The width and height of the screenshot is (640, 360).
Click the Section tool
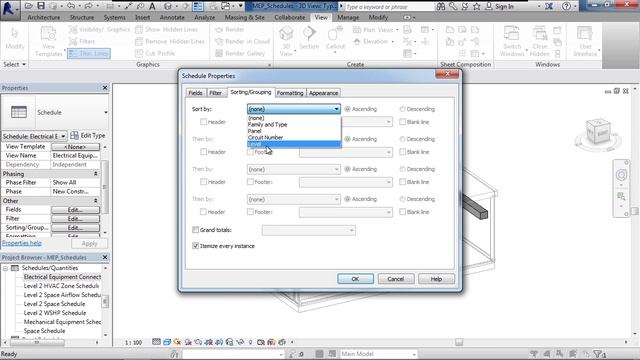pos(309,39)
